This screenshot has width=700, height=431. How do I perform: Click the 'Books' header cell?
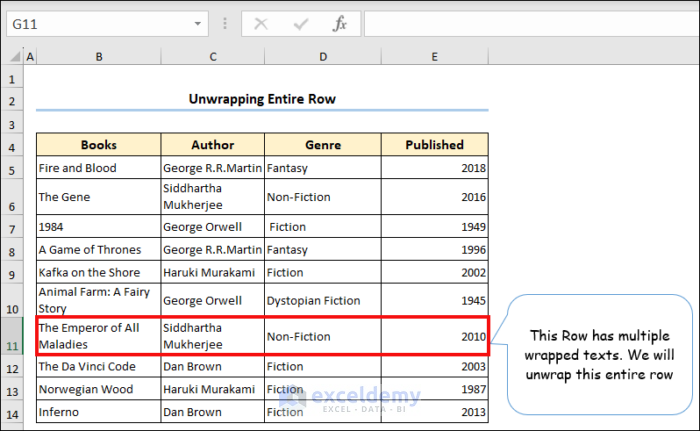98,145
